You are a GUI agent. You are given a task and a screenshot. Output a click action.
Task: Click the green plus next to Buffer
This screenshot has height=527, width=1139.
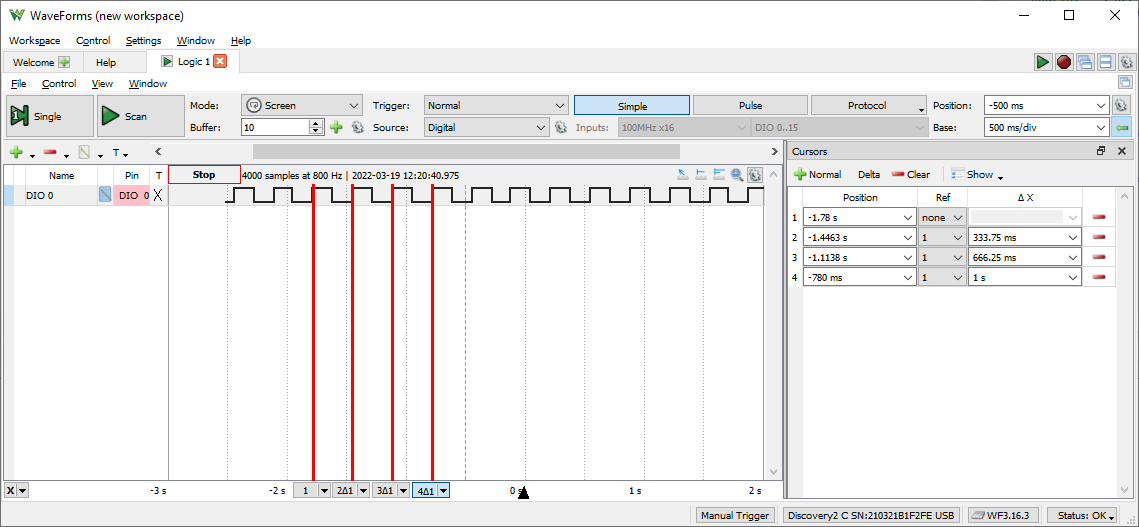click(336, 127)
